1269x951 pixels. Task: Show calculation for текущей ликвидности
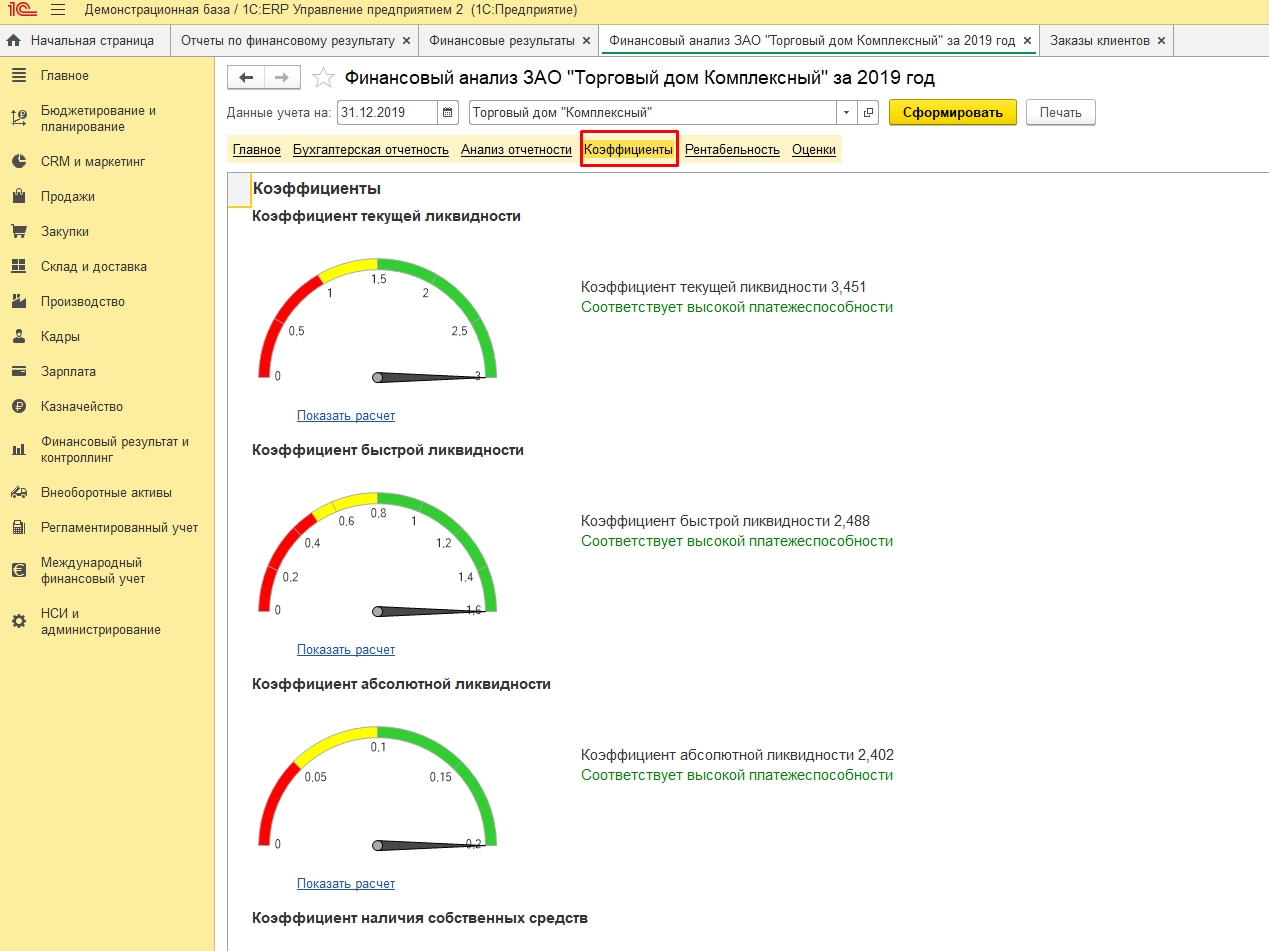click(x=346, y=416)
